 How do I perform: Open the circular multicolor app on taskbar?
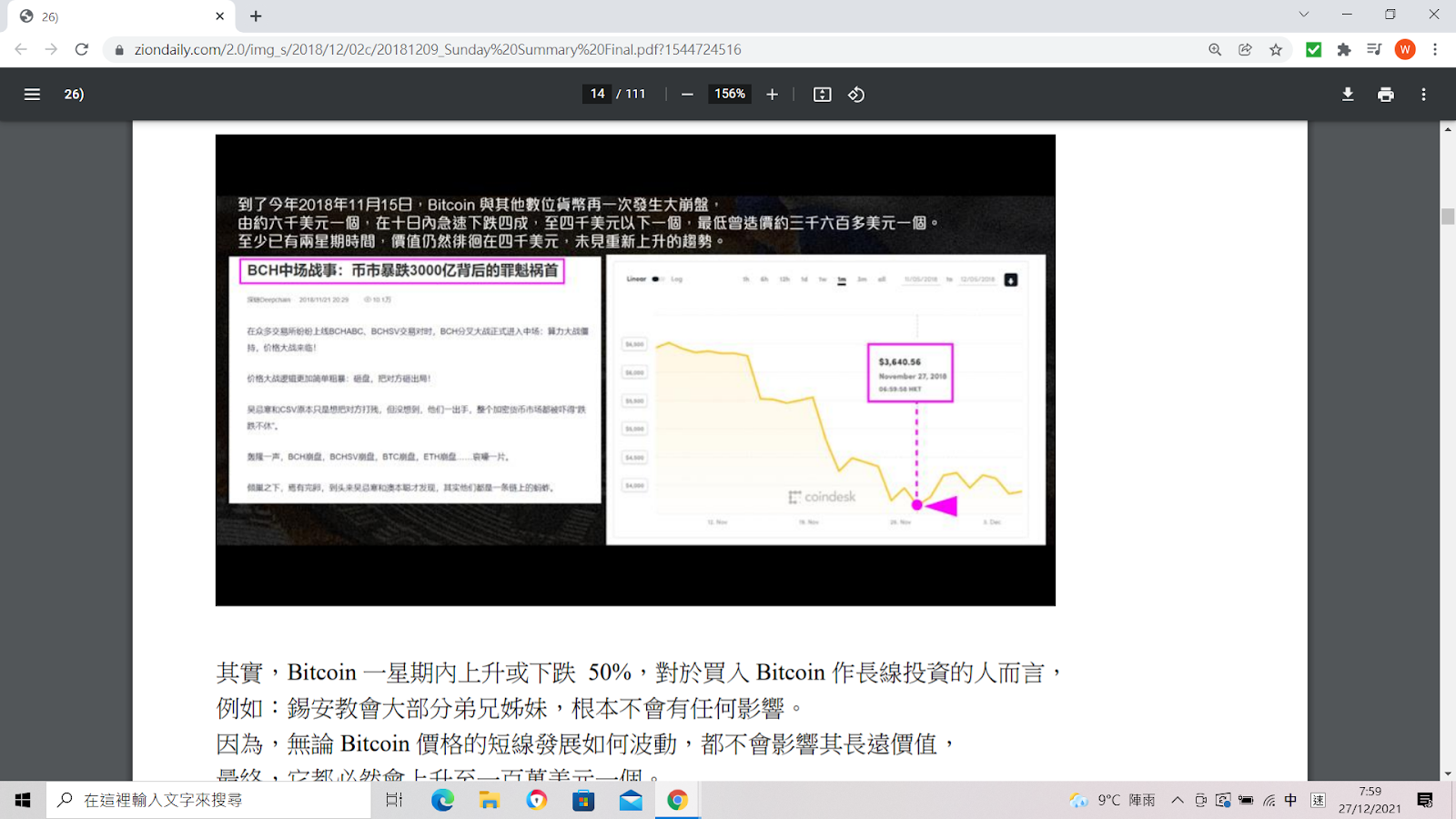coord(537,800)
